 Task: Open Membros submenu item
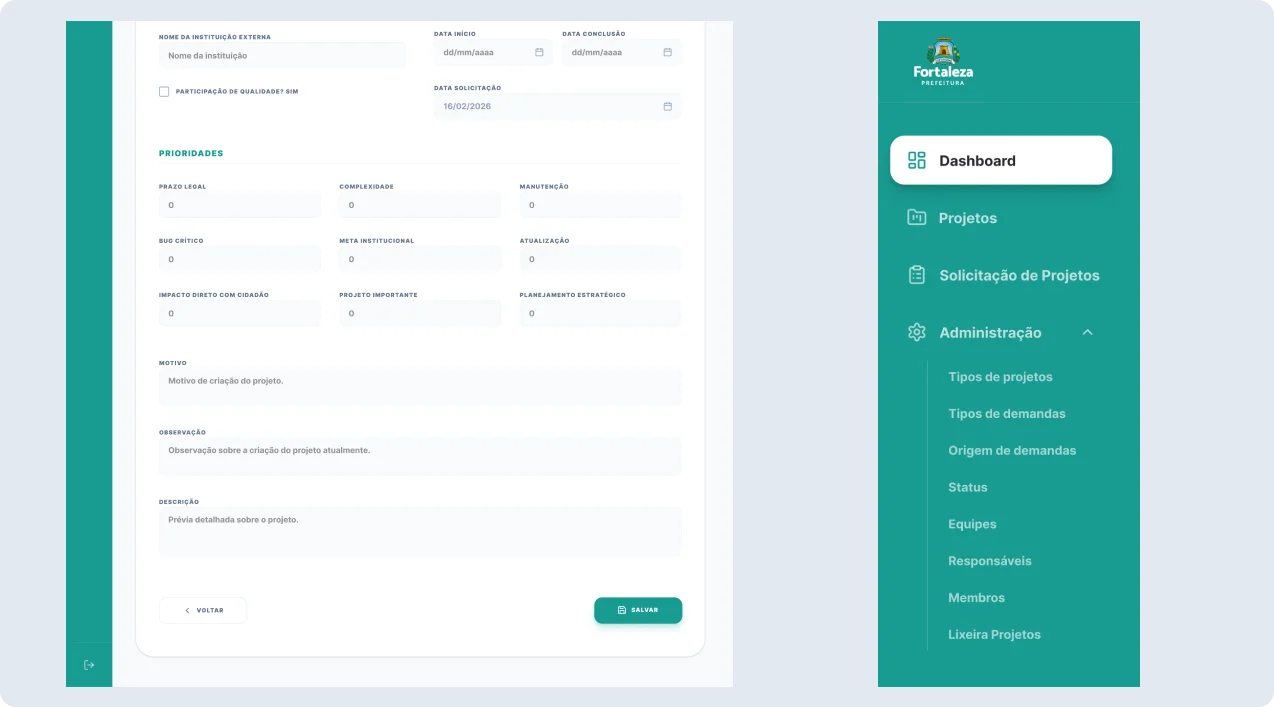click(977, 598)
